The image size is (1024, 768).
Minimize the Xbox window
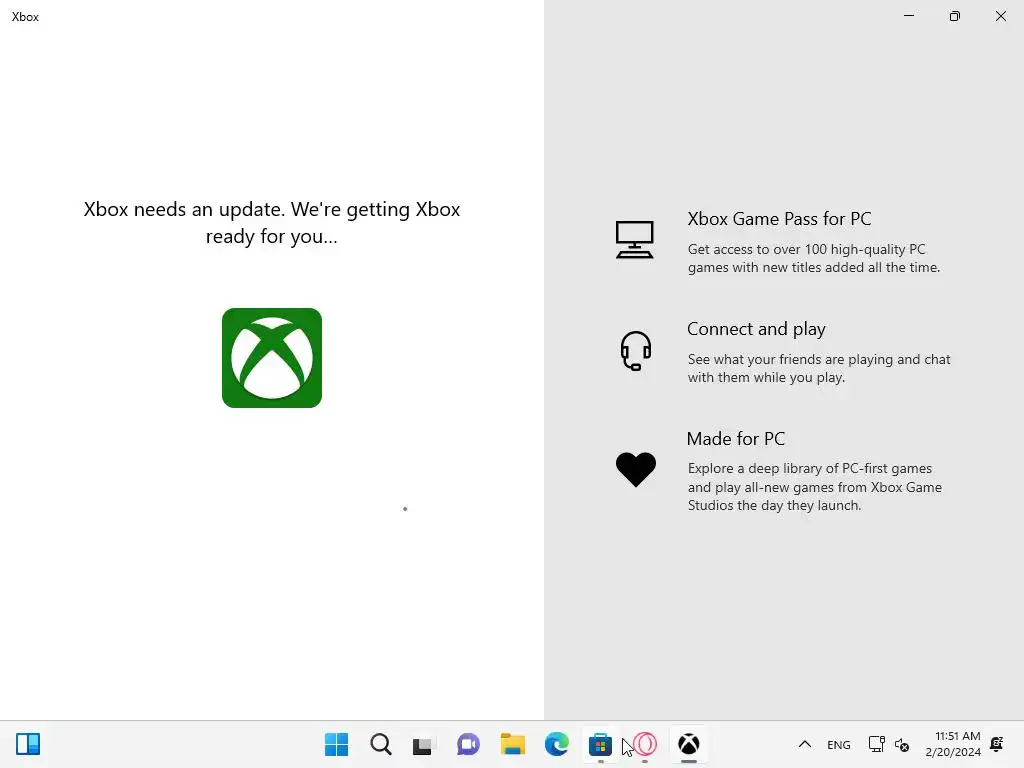(908, 16)
